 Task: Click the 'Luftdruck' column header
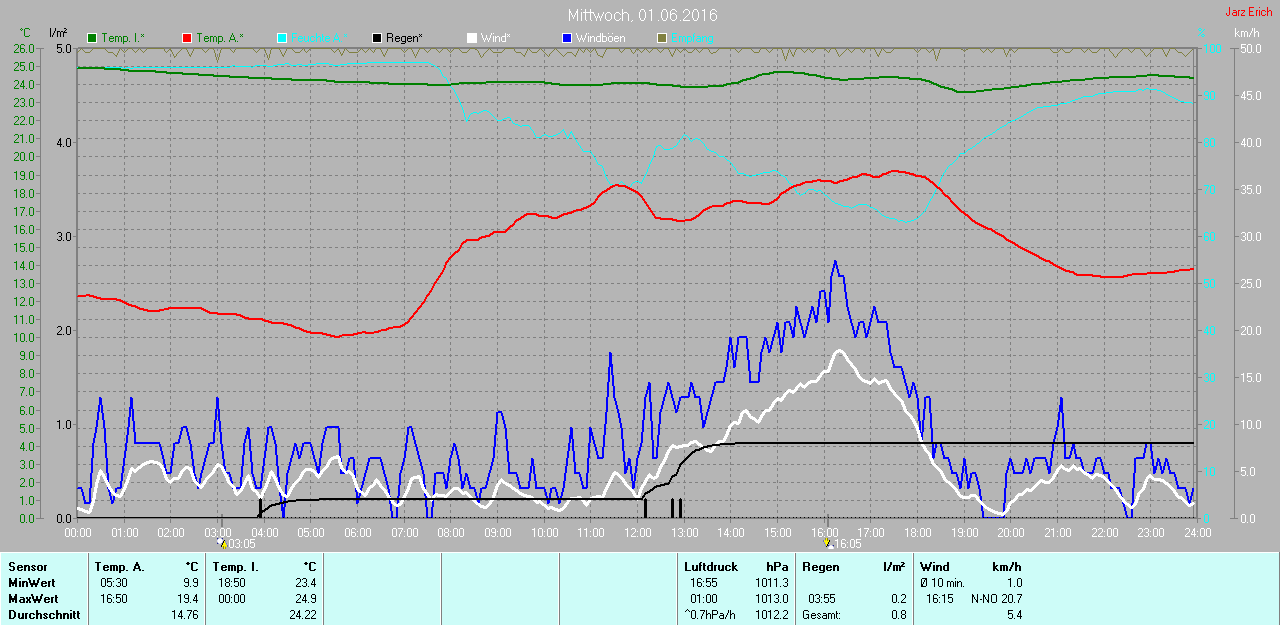[709, 567]
